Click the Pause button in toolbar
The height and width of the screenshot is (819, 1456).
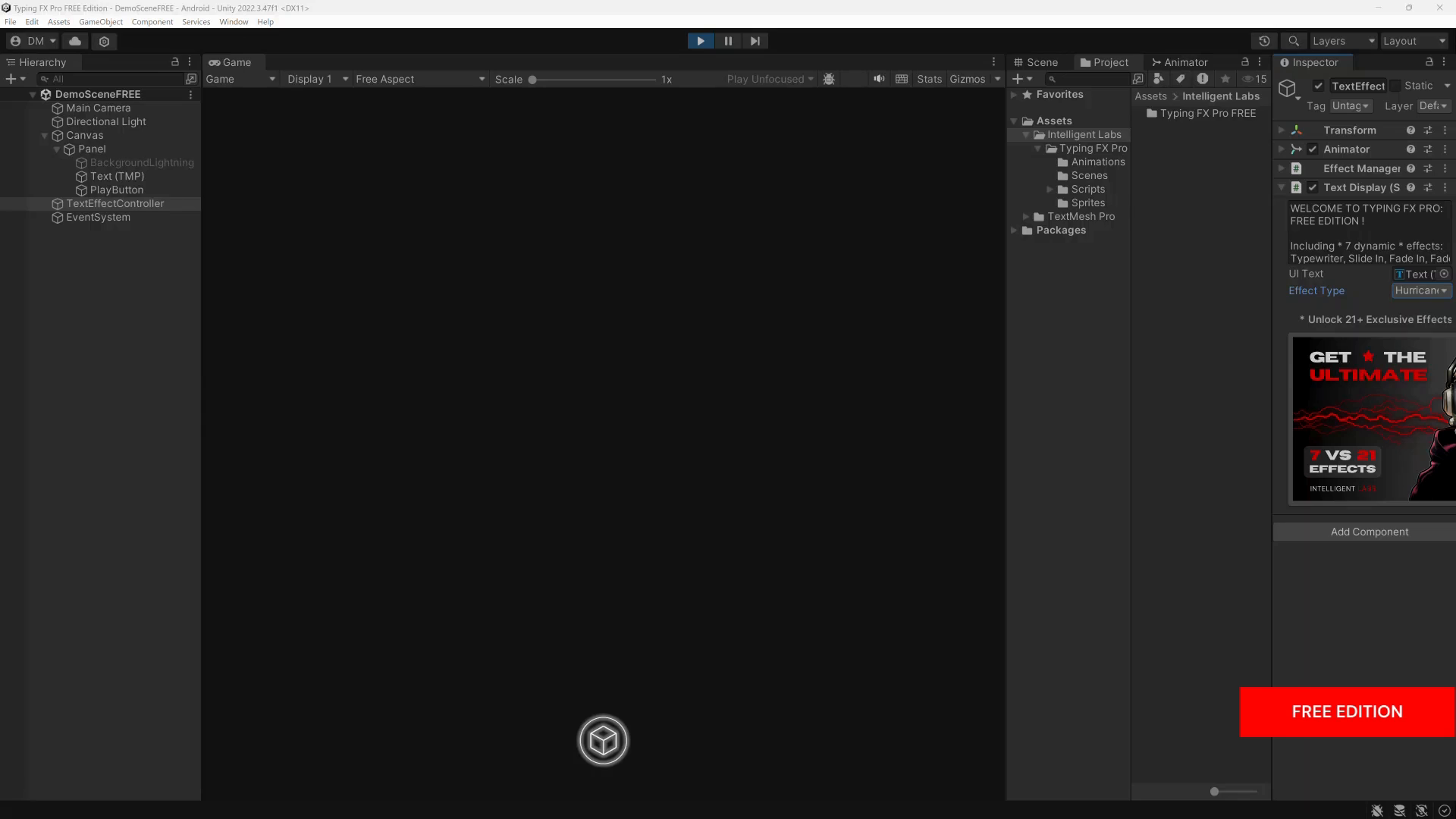pyautogui.click(x=727, y=41)
